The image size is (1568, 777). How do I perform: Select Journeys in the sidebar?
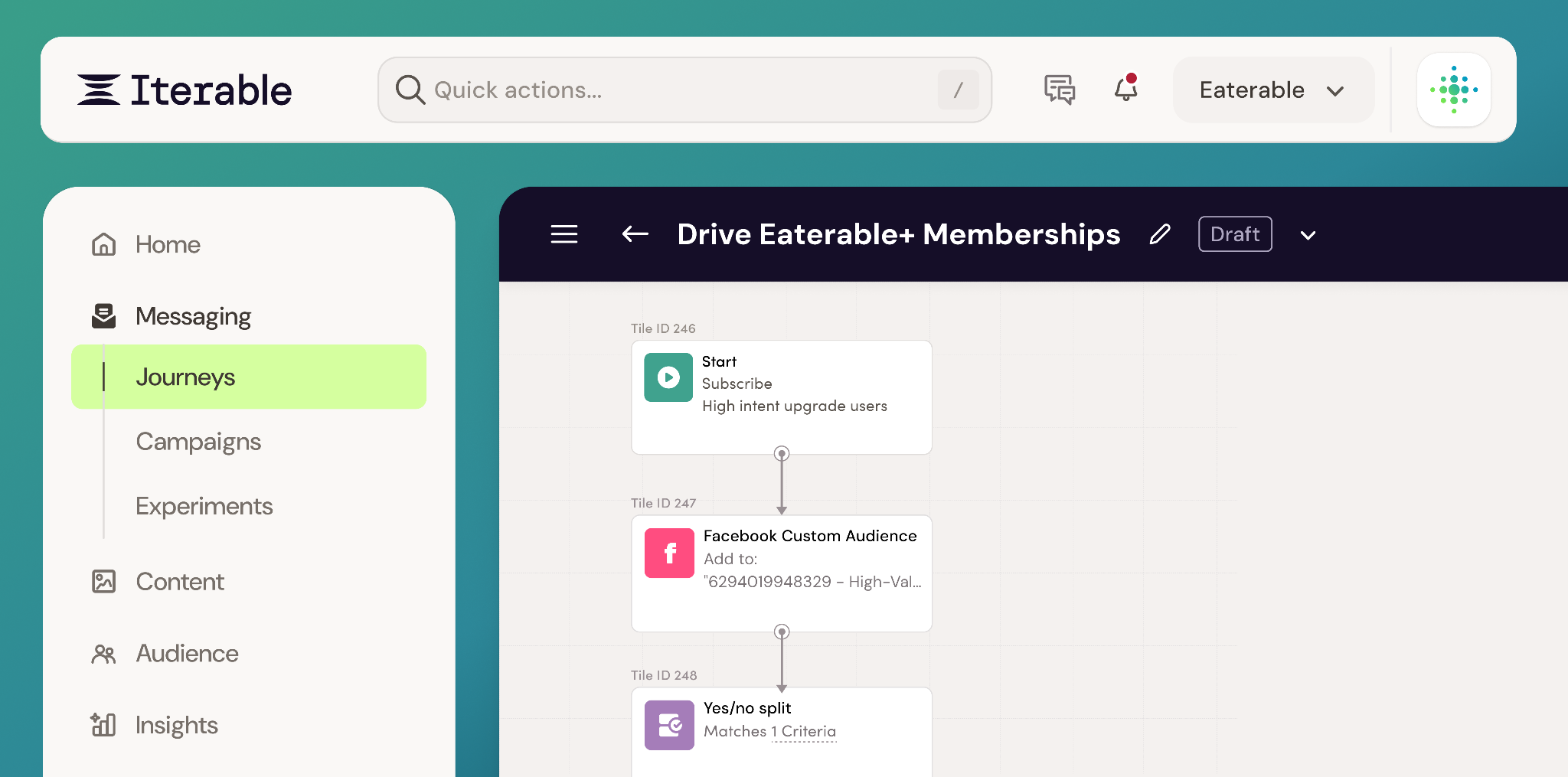(x=249, y=377)
